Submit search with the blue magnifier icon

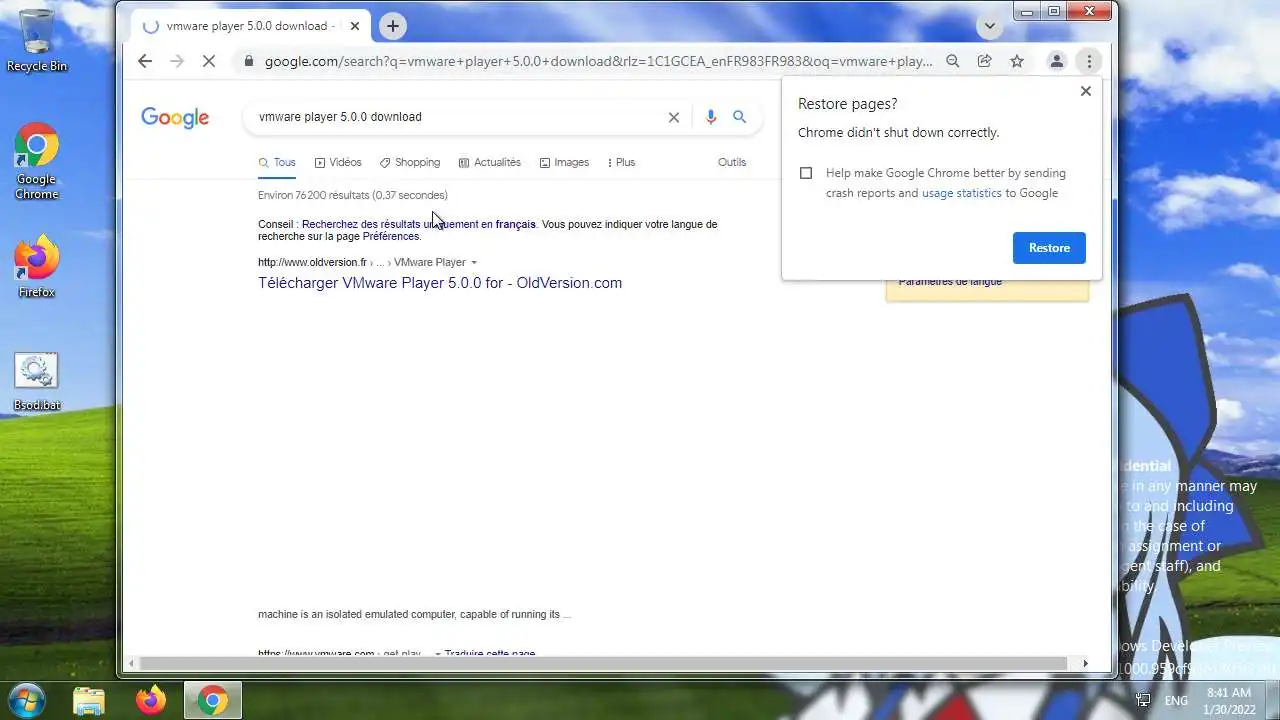click(x=740, y=117)
